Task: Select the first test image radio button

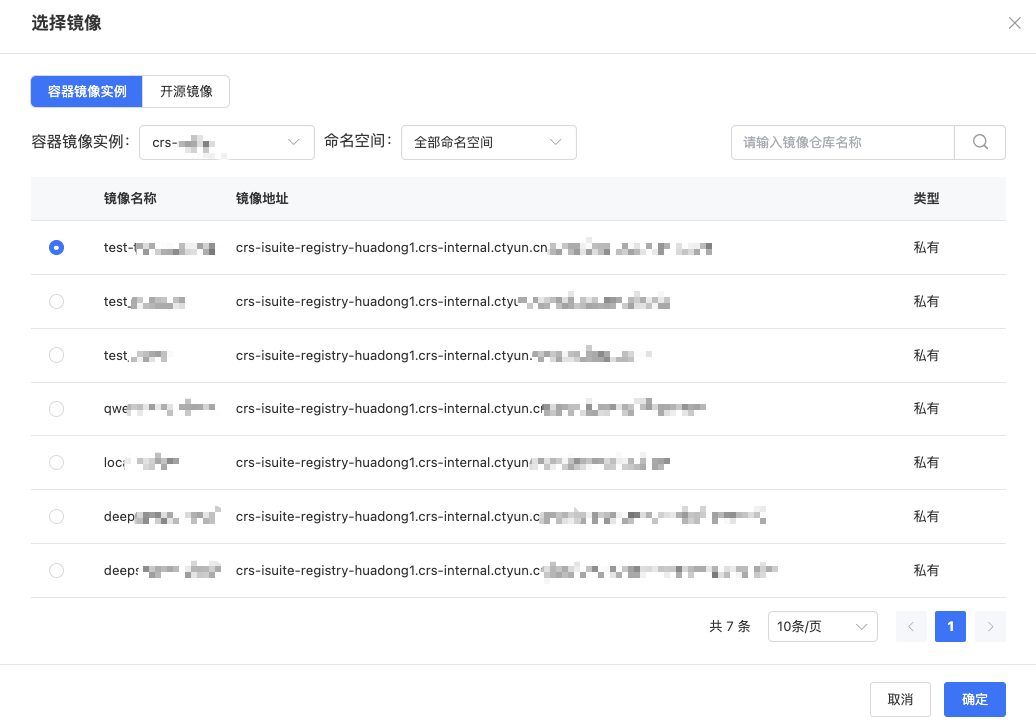Action: point(57,248)
